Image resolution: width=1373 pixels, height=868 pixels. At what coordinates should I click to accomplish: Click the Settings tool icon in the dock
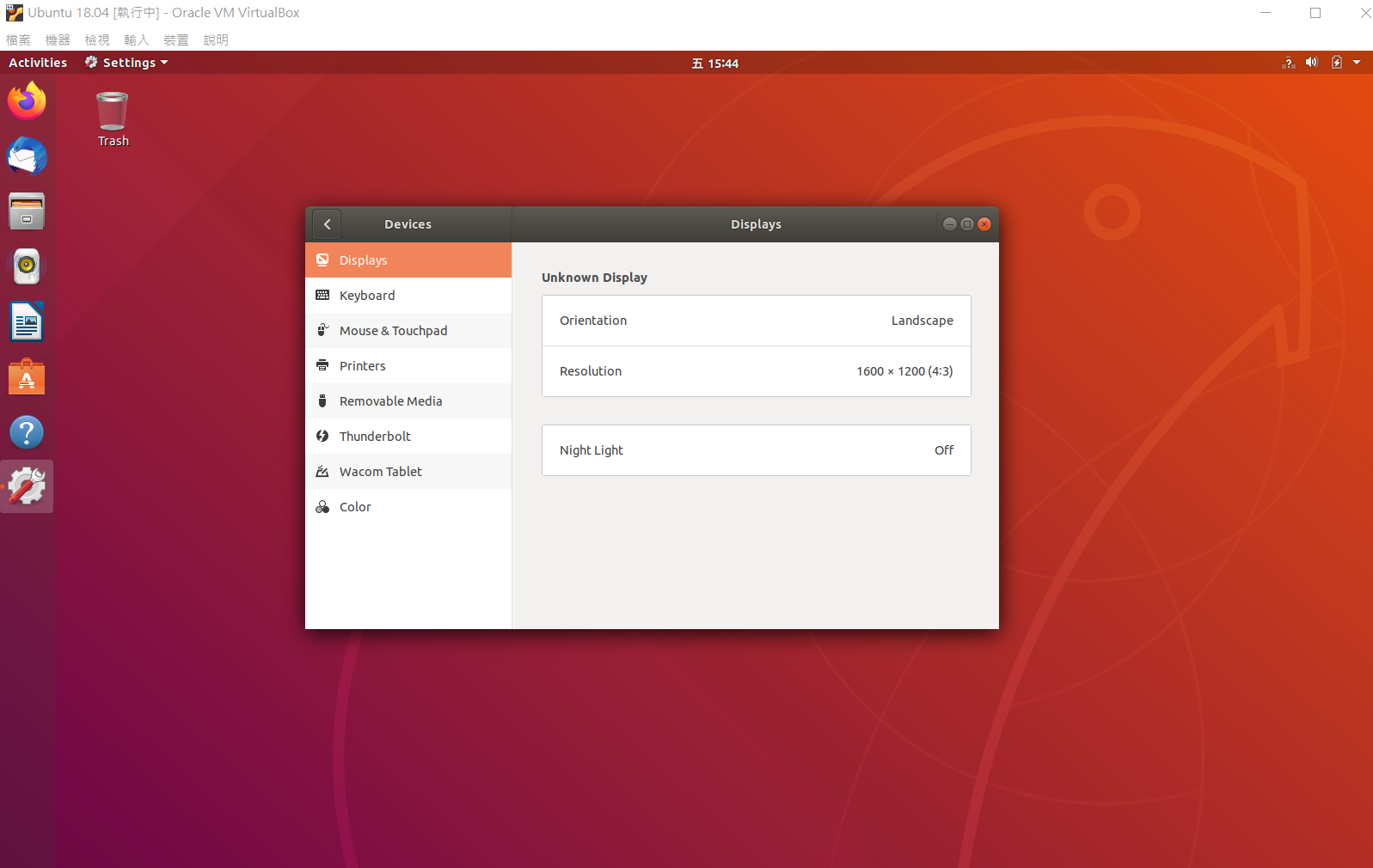(x=27, y=486)
